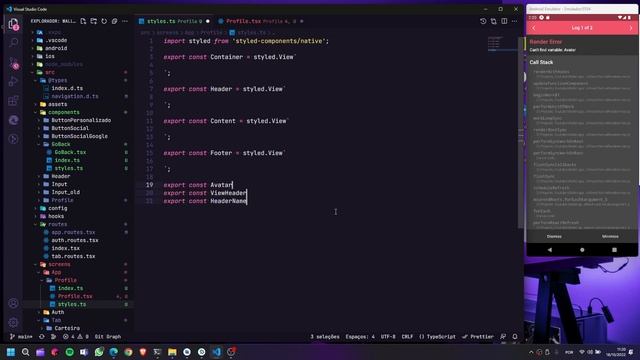Go to next log in emulator error screen
This screenshot has width=640, height=360.
631,28
